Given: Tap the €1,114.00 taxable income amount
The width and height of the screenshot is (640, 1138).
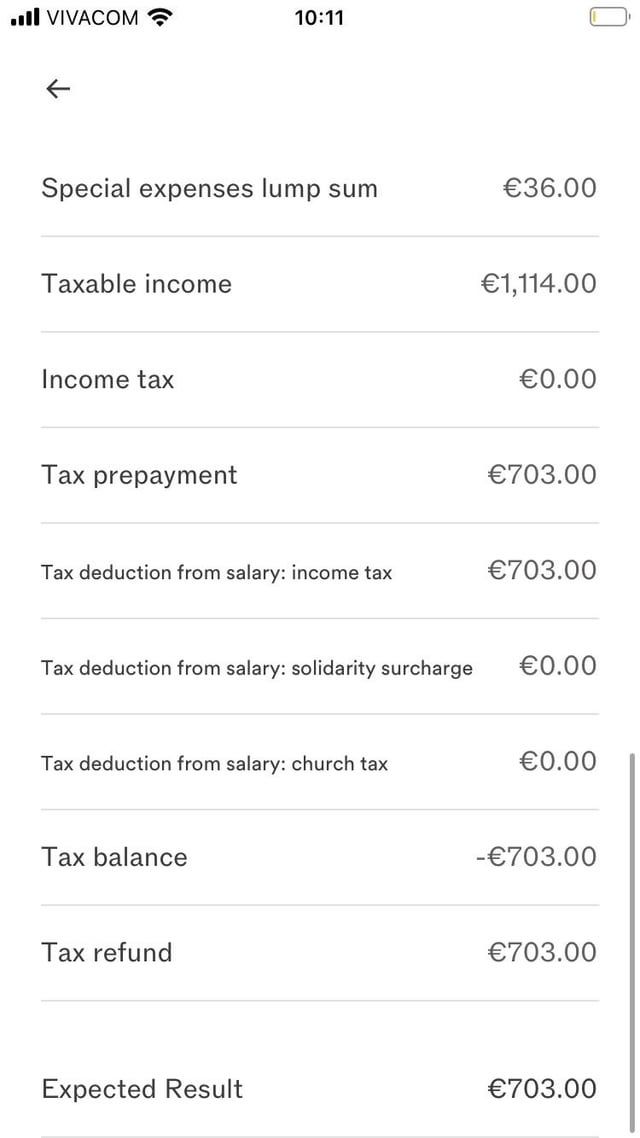Looking at the screenshot, I should point(538,284).
